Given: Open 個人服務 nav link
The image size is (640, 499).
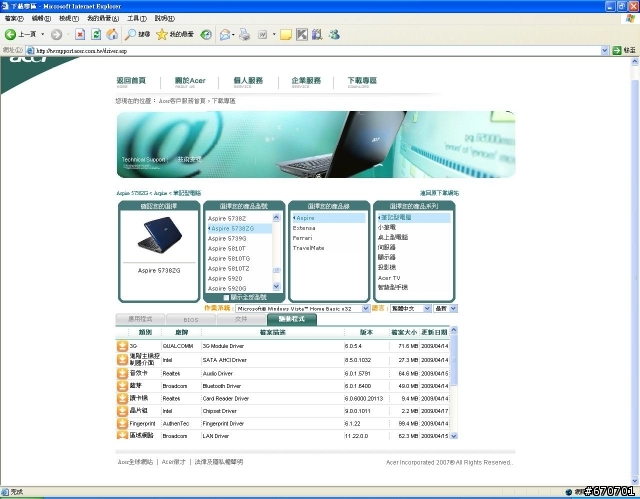Looking at the screenshot, I should click(248, 81).
